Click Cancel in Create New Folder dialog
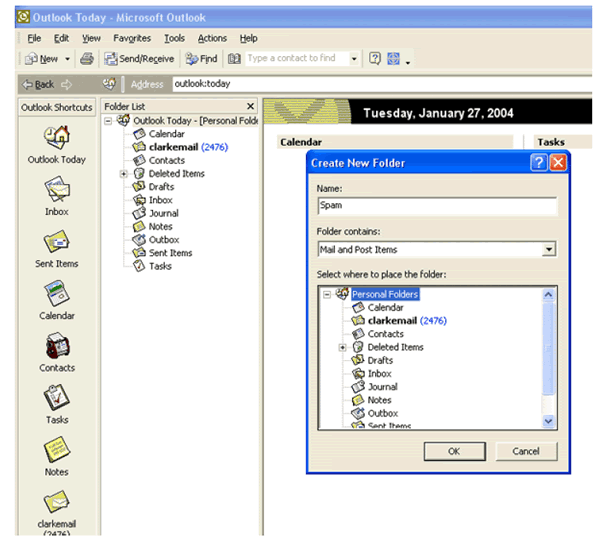Screen dimensions: 600x548 [526, 452]
